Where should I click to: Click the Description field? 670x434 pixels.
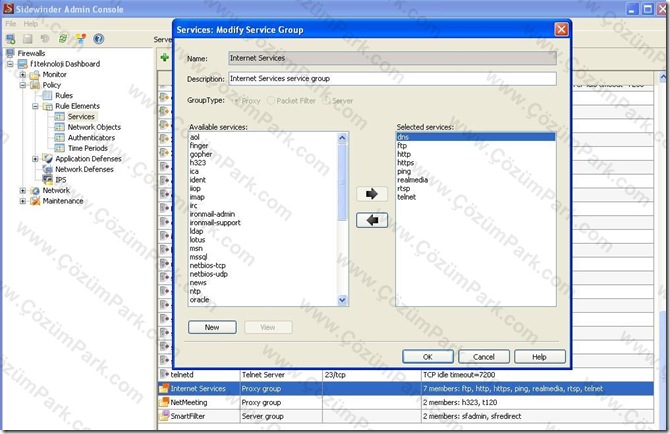[x=392, y=79]
